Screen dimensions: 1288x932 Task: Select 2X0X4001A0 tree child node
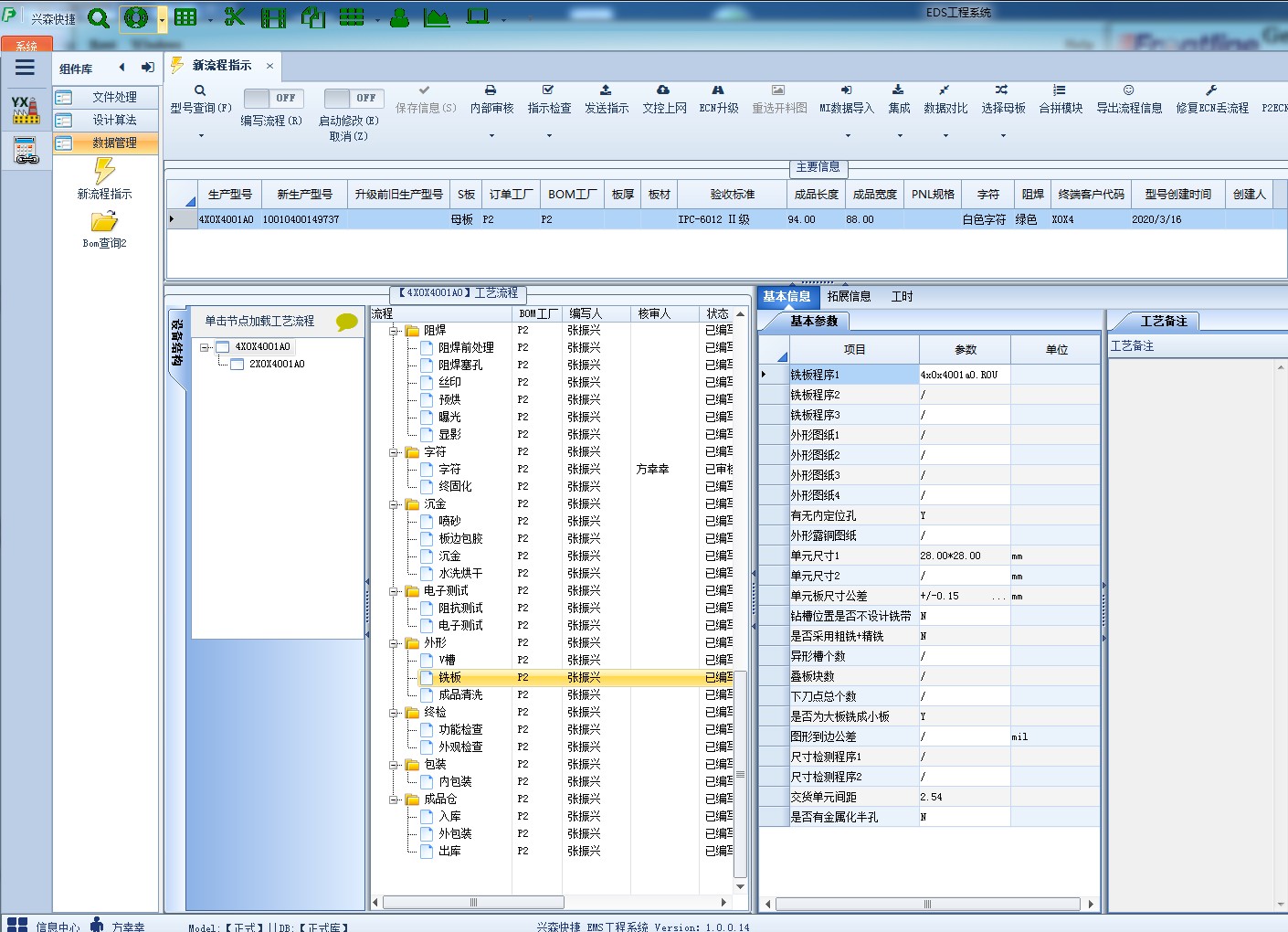(277, 364)
